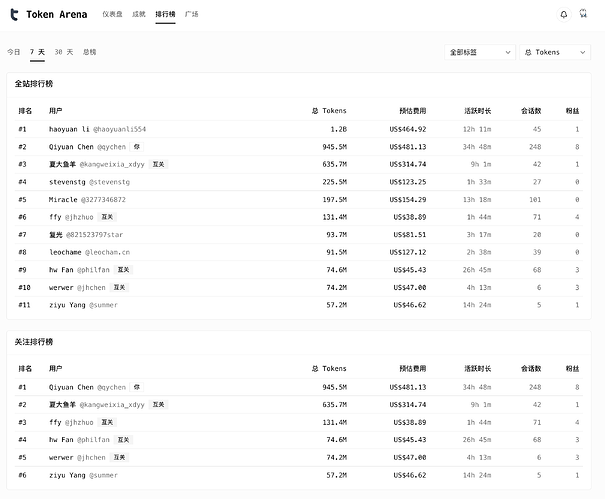
Task: Click the Token Arena title text
Action: coord(57,15)
